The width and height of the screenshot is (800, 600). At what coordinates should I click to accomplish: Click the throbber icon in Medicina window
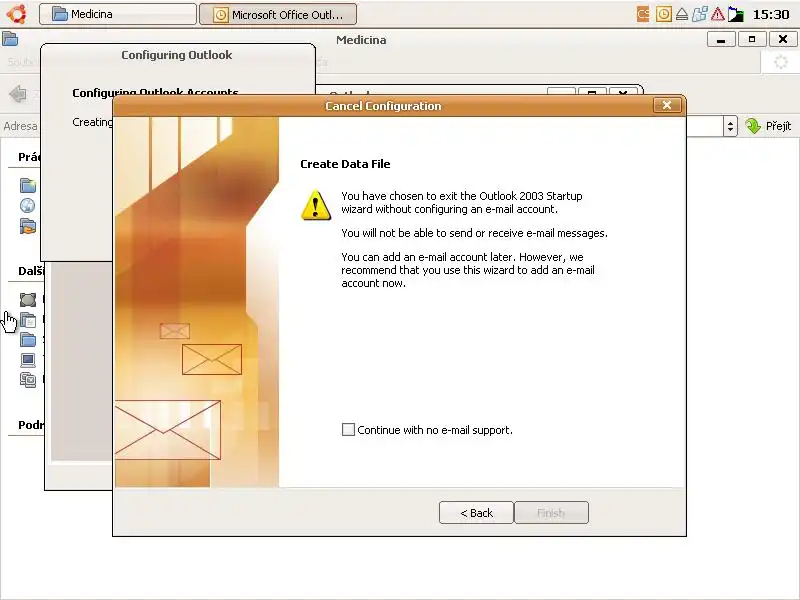pos(780,62)
